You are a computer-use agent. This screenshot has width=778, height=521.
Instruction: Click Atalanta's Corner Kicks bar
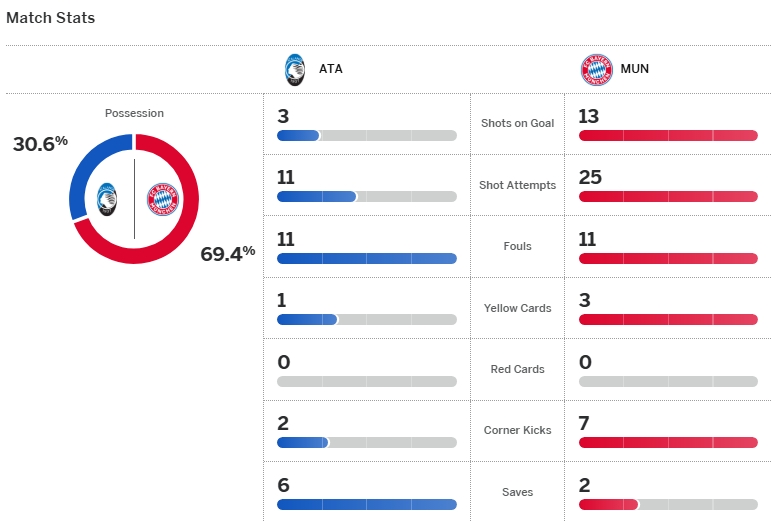[x=366, y=443]
